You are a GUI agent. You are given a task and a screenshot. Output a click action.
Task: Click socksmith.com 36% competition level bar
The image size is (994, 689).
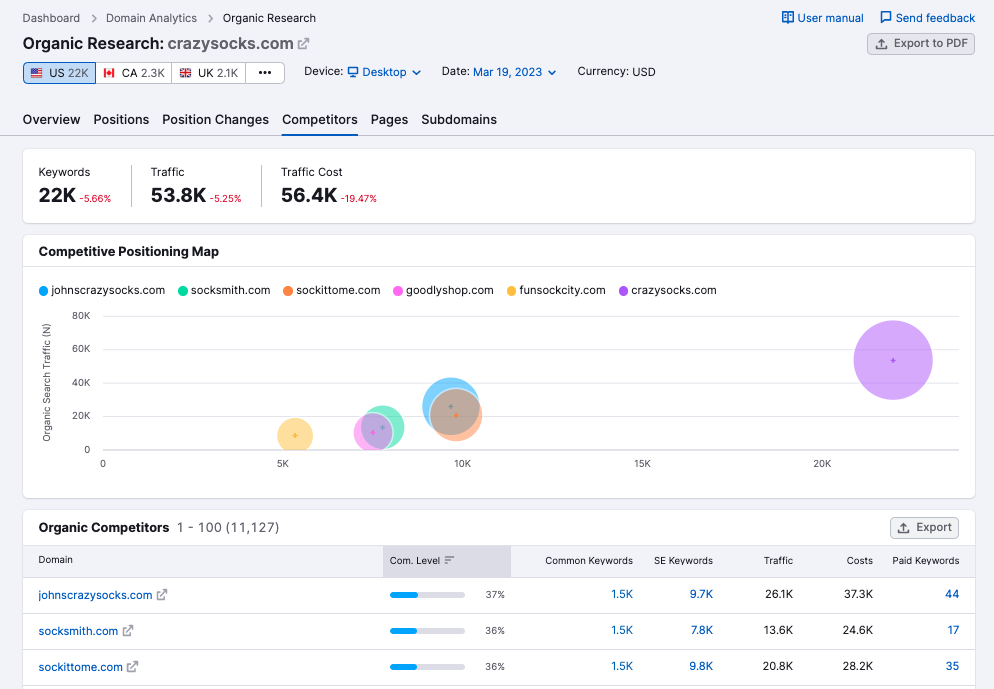point(427,631)
